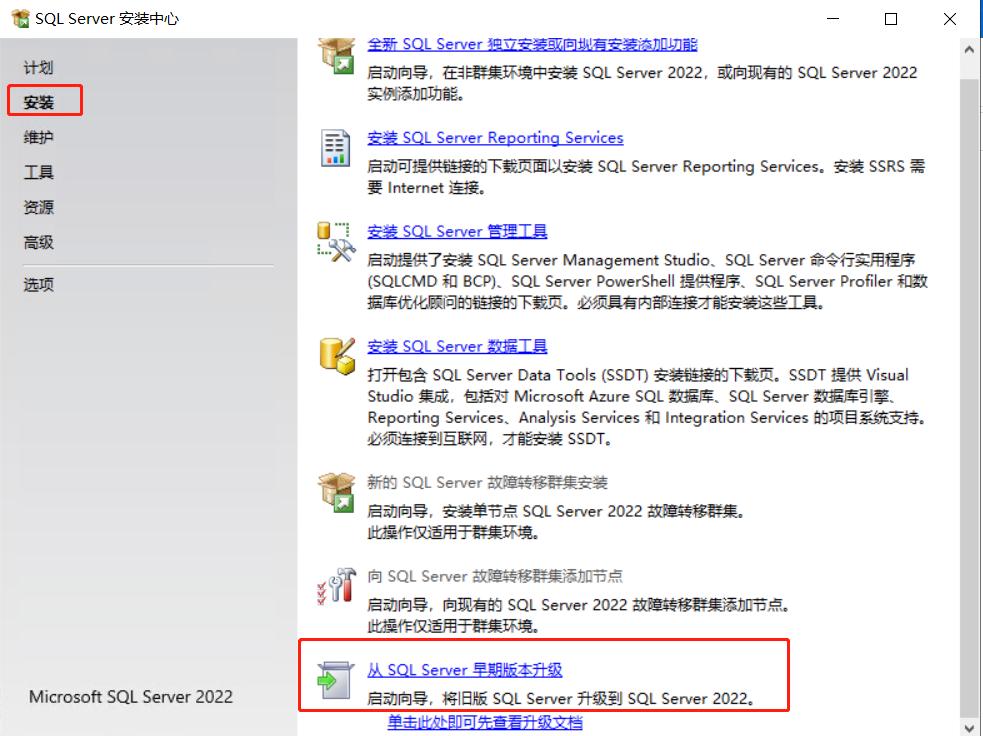983x736 pixels.
Task: Click the failover cluster installation box icon
Action: 337,492
